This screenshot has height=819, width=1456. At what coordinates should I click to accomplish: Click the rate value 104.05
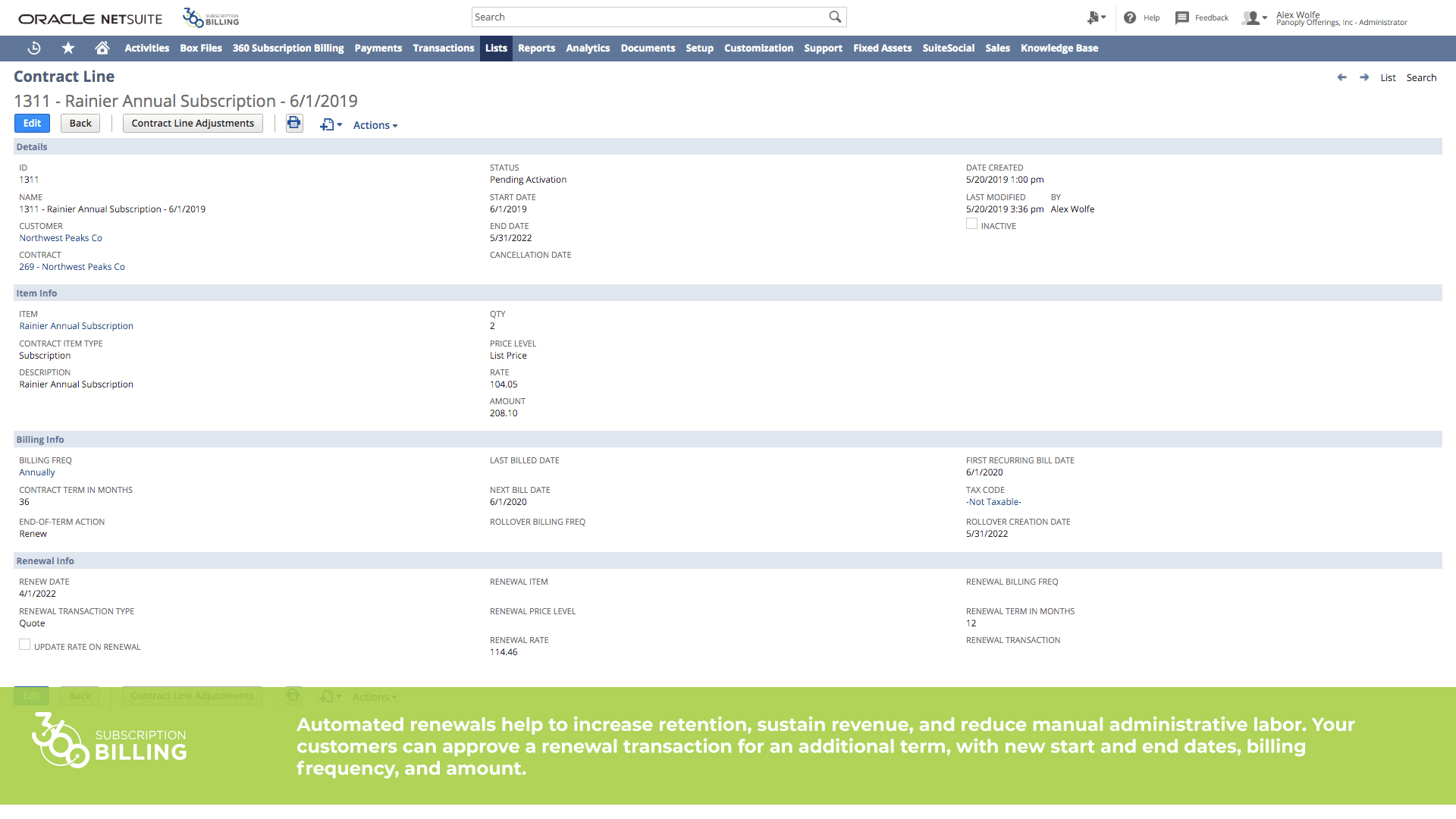(504, 384)
